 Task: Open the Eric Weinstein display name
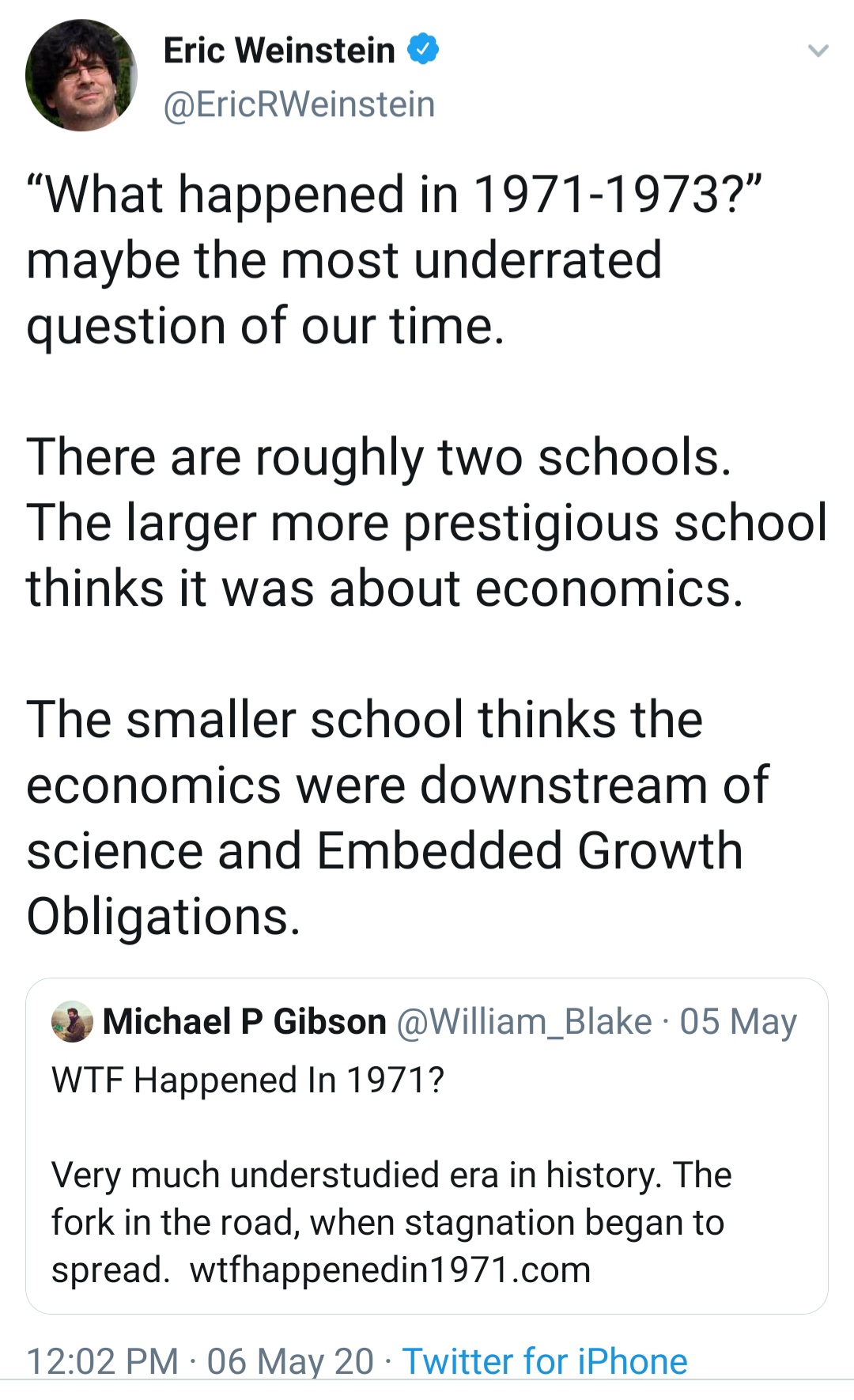click(279, 51)
